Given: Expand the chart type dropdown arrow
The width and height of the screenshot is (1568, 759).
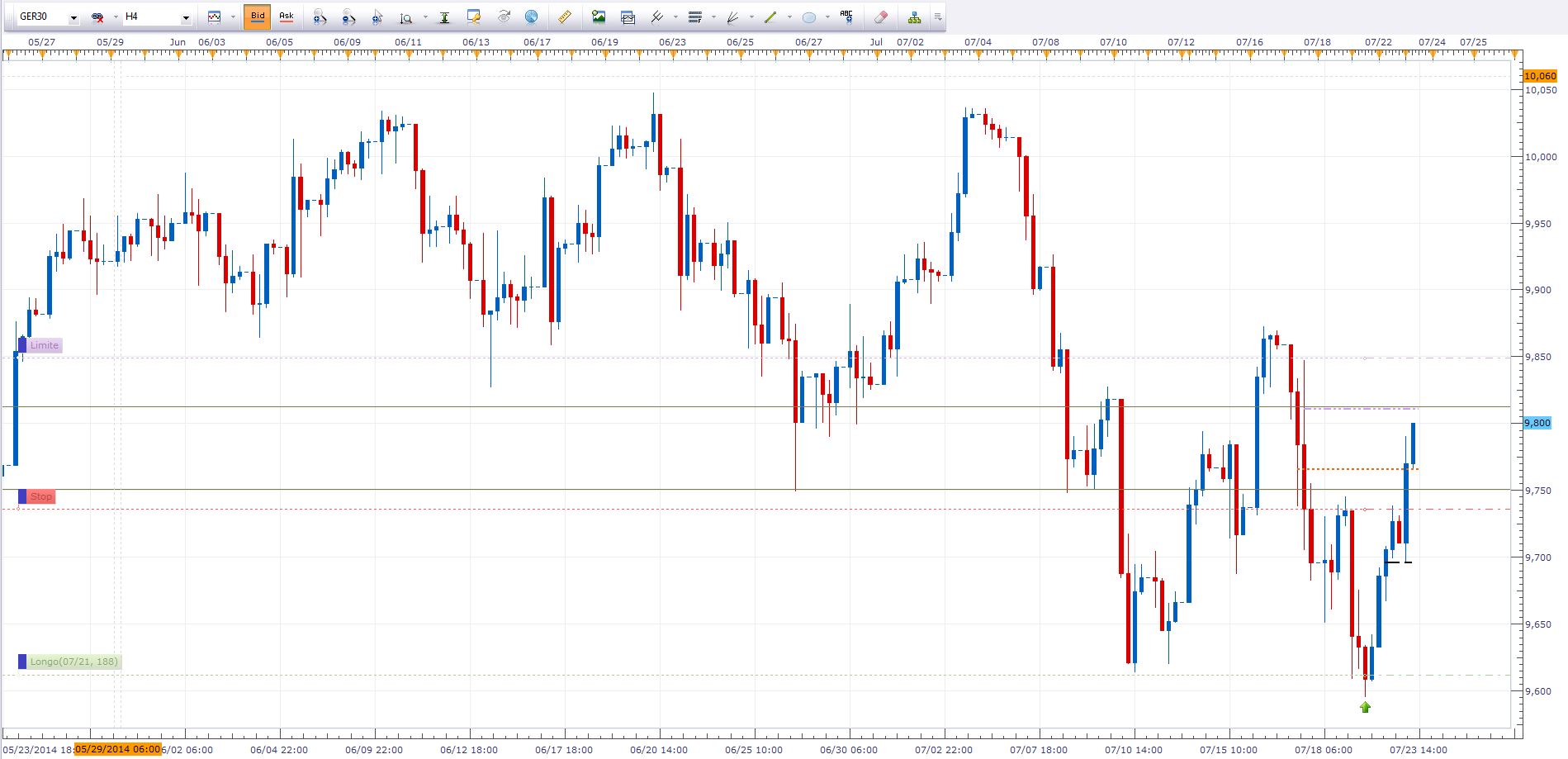Looking at the screenshot, I should (x=234, y=17).
